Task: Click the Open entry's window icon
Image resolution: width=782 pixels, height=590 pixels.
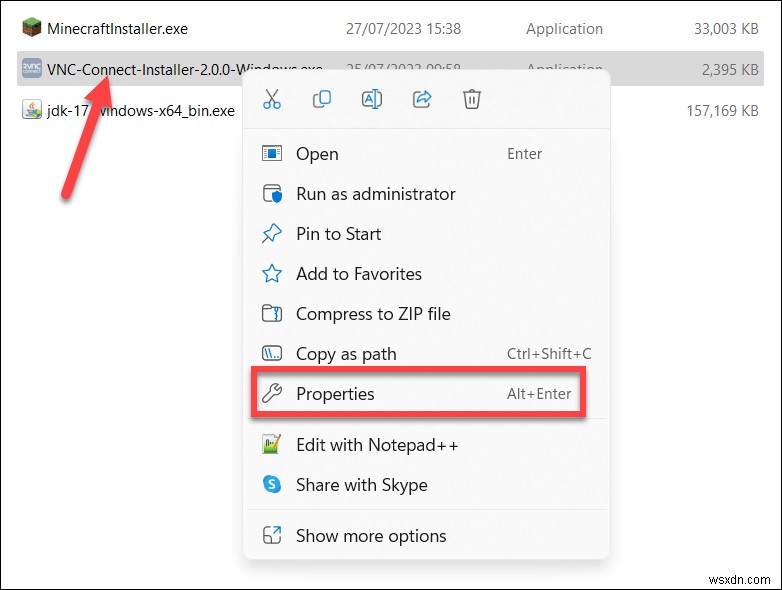Action: point(272,153)
